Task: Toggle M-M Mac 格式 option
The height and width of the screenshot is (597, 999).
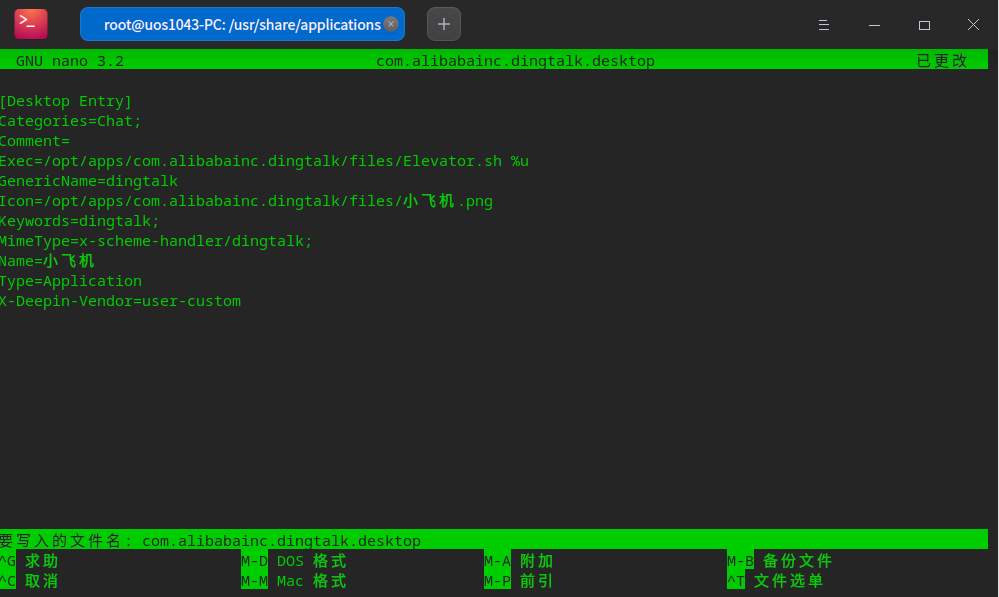Action: click(x=294, y=581)
